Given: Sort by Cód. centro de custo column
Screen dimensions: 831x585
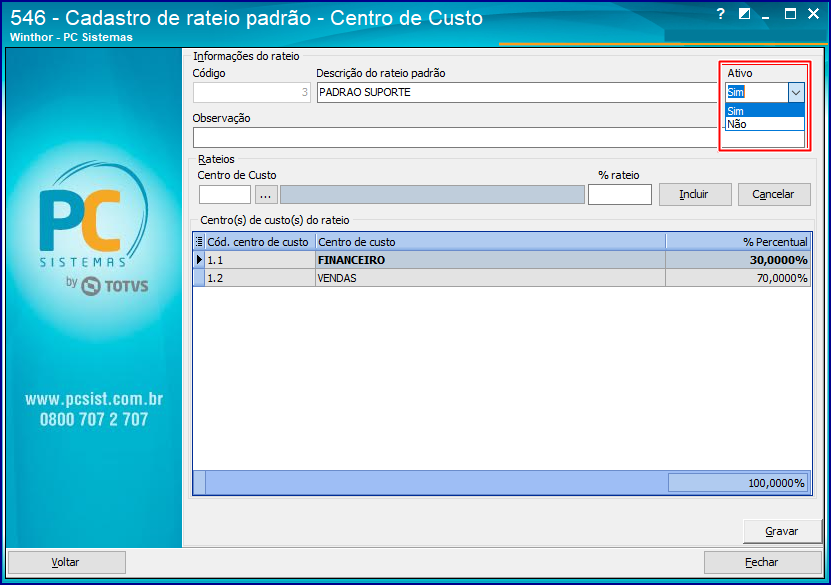Looking at the screenshot, I should tap(260, 242).
